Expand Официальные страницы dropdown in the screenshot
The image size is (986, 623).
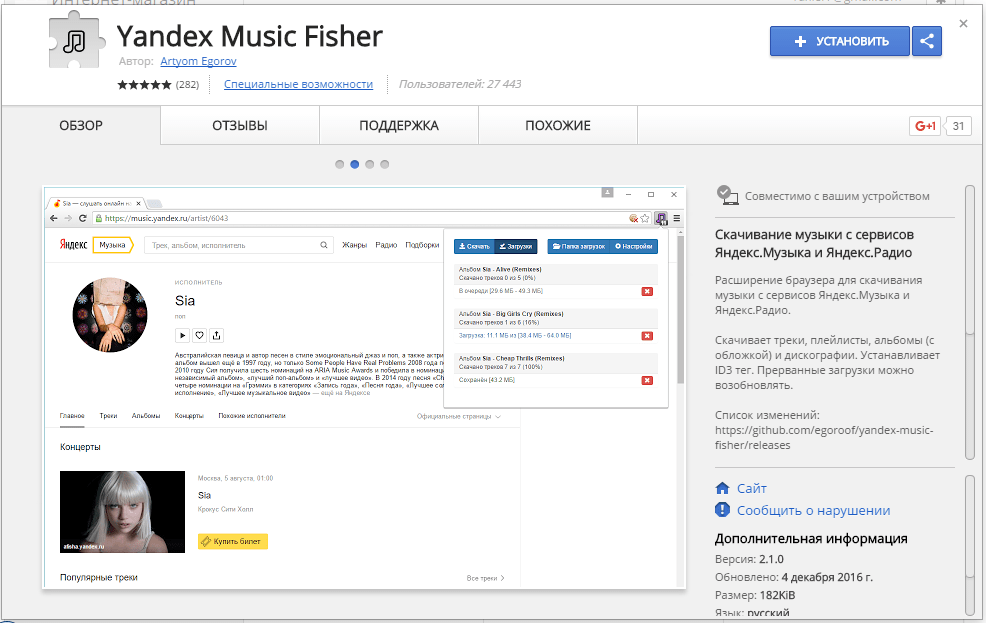coord(459,416)
